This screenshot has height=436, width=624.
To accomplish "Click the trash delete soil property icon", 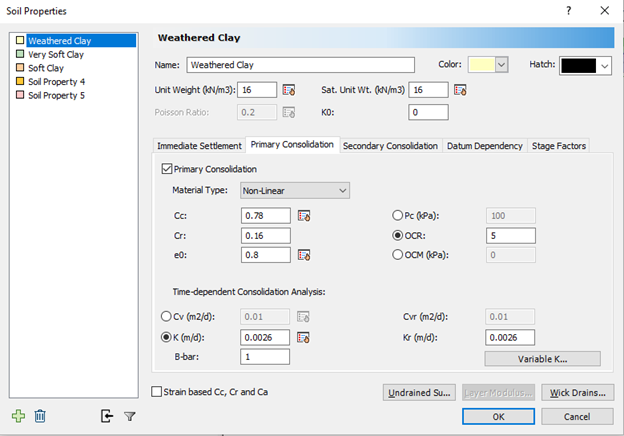I will (40, 415).
